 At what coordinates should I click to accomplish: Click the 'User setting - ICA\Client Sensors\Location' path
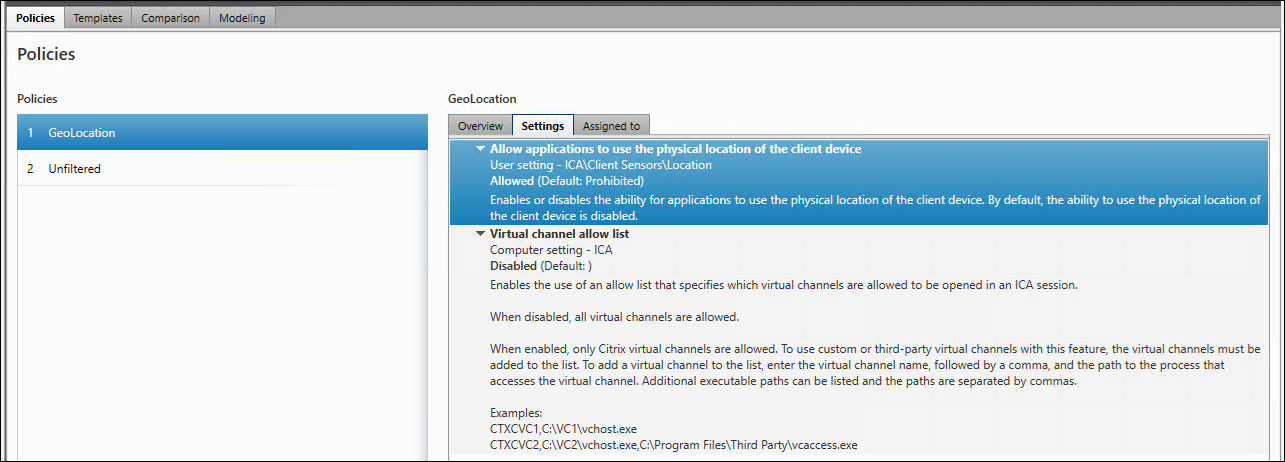(601, 165)
